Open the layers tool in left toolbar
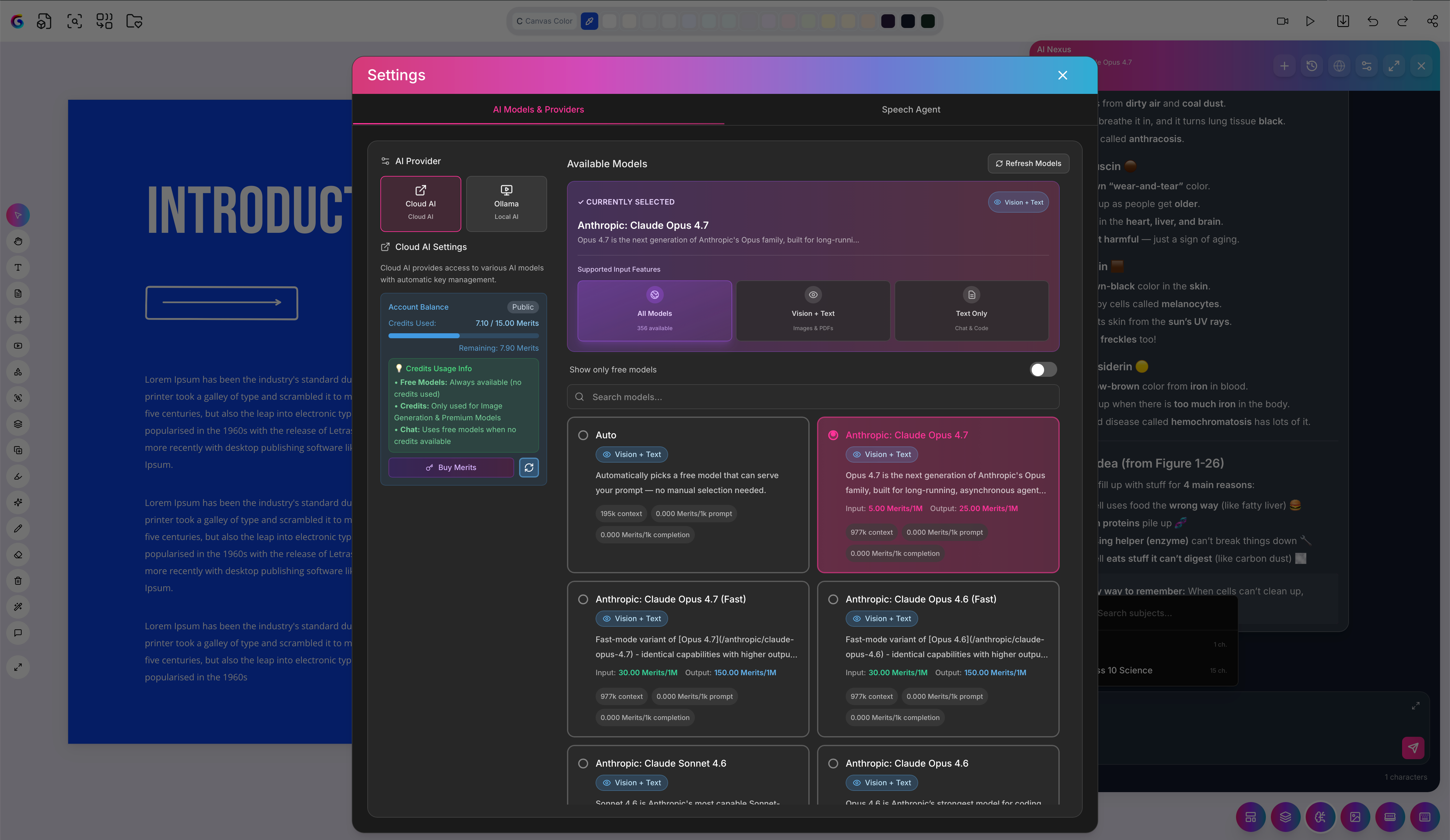1450x840 pixels. [18, 424]
